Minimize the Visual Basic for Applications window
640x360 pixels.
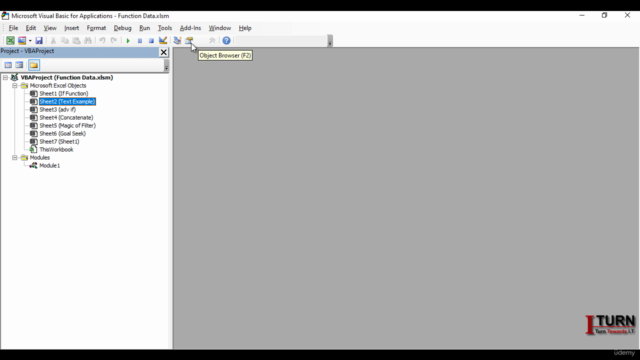[582, 16]
